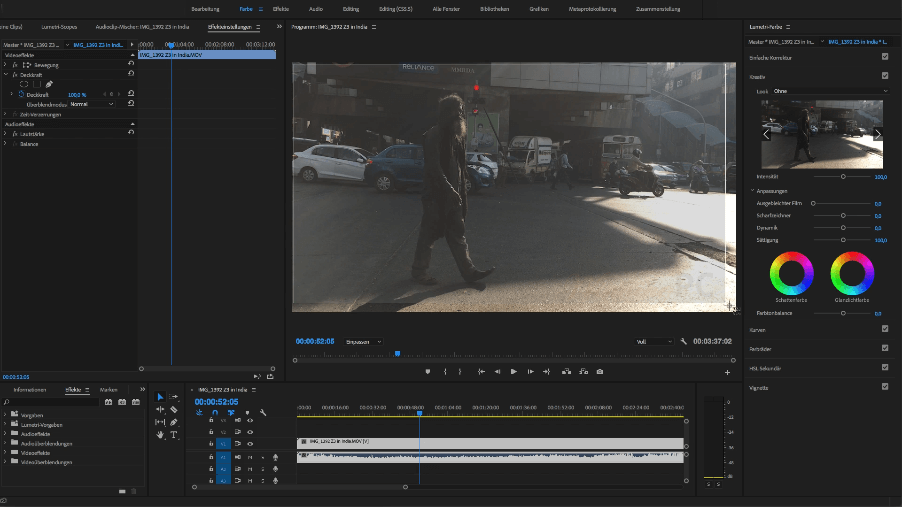Toggle the Kurven section checkbox
902x507 pixels.
(885, 329)
